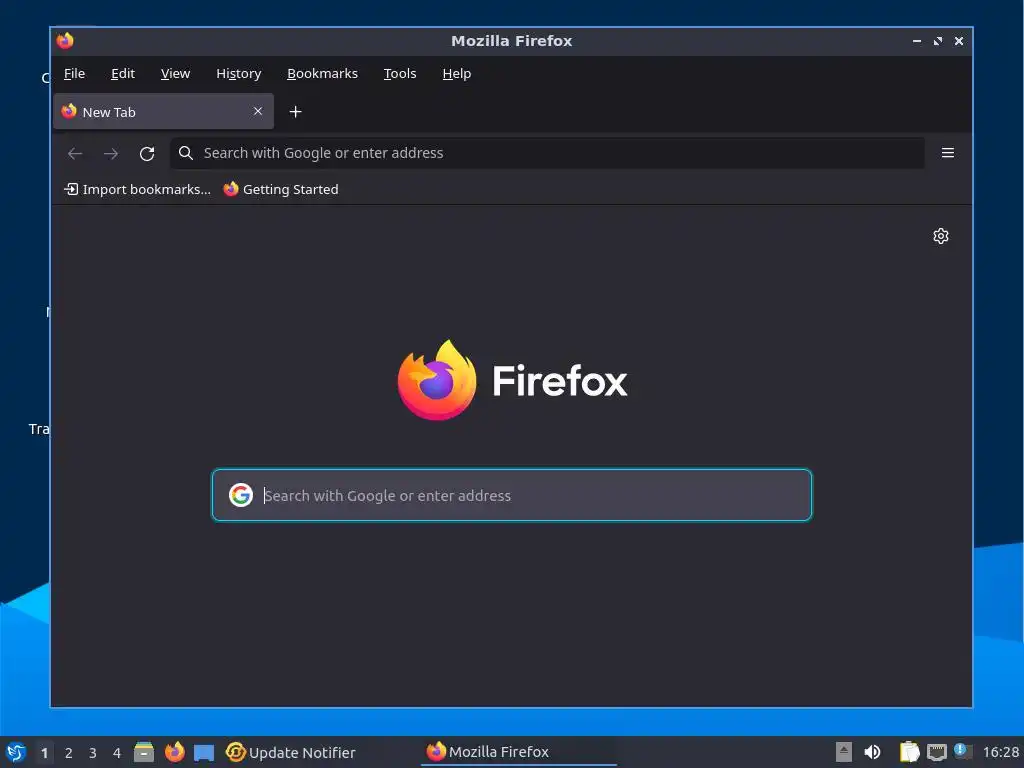Click the update notification tray icon
The height and width of the screenshot is (768, 1024).
pos(963,751)
